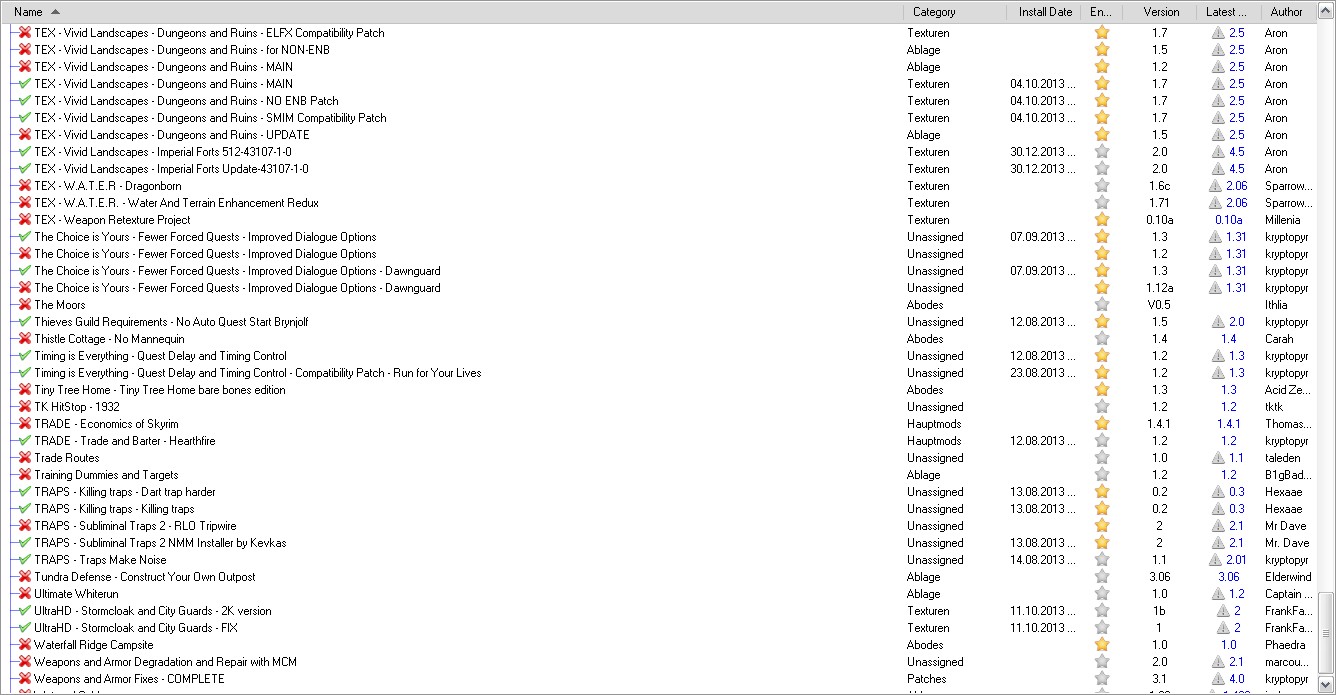Click author 'Elderwind' in Tundra Defense row
1336x695 pixels.
1288,577
